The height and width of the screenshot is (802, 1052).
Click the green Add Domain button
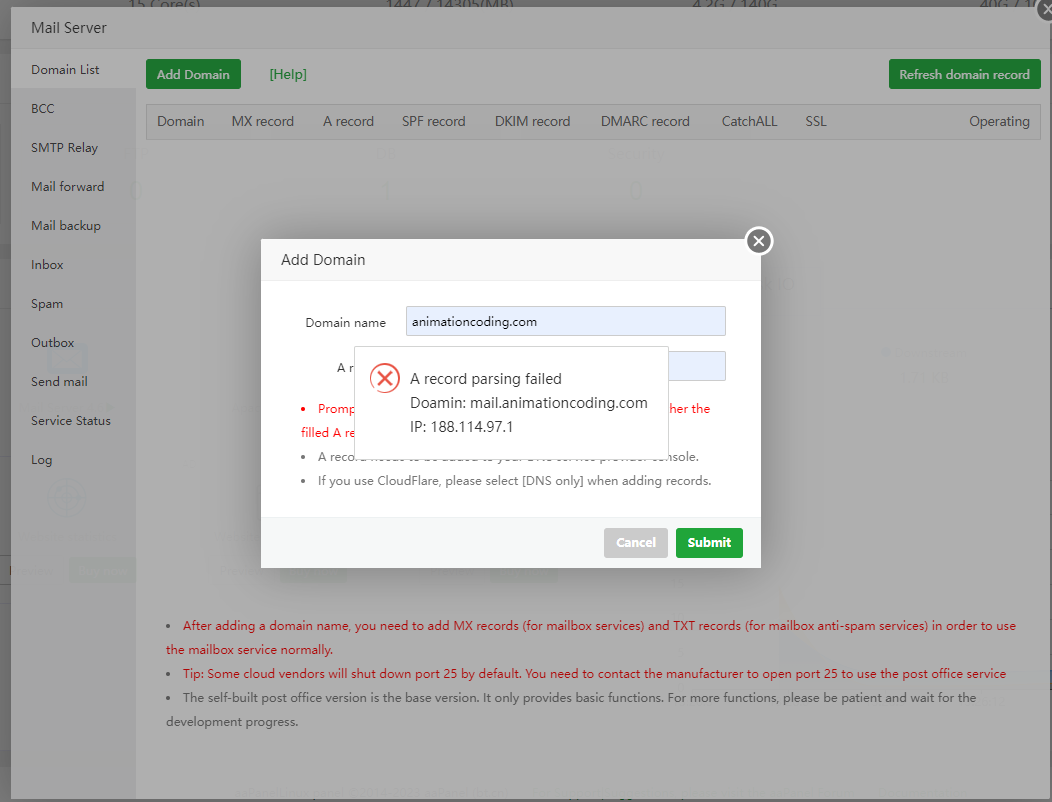193,74
